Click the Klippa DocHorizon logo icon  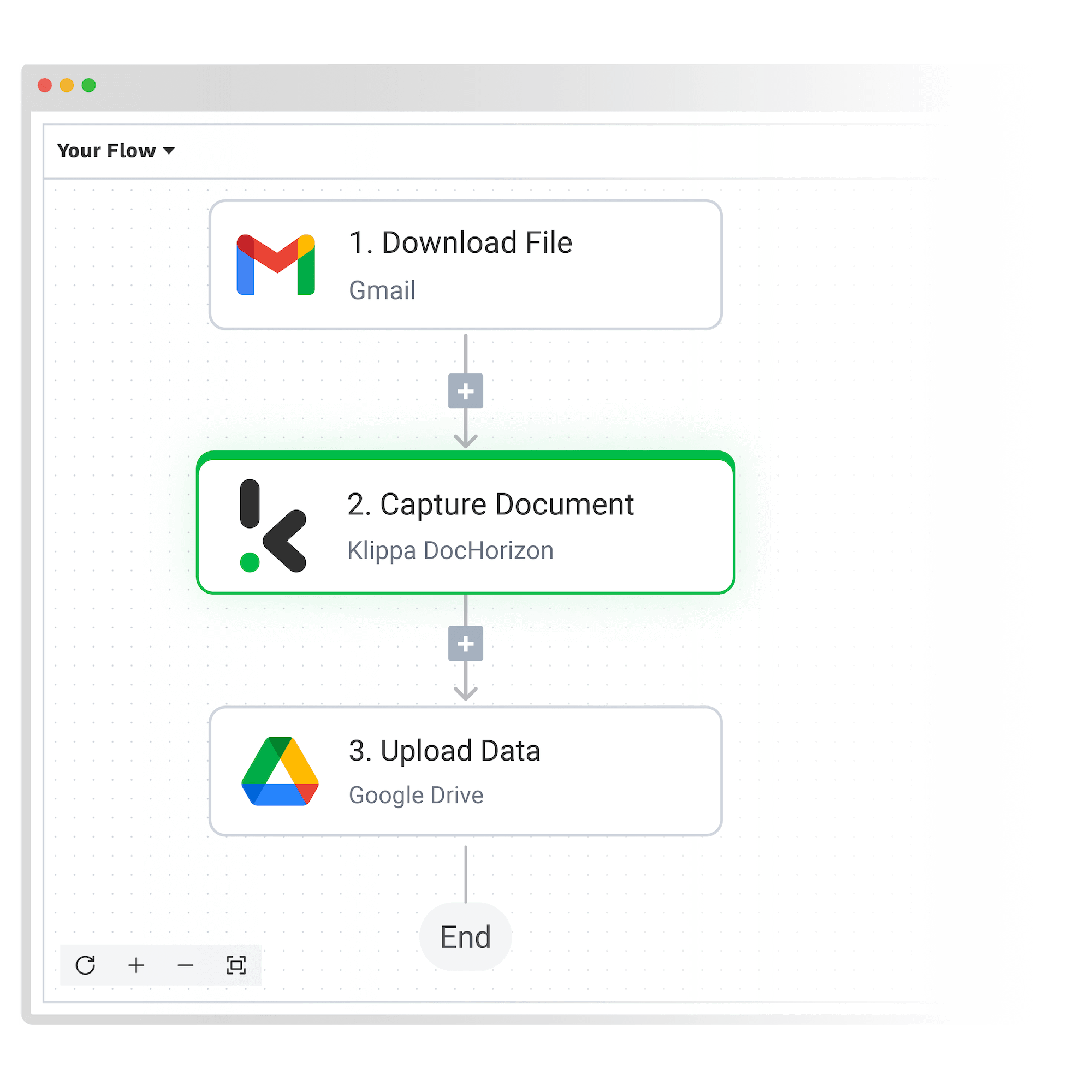coord(272,526)
